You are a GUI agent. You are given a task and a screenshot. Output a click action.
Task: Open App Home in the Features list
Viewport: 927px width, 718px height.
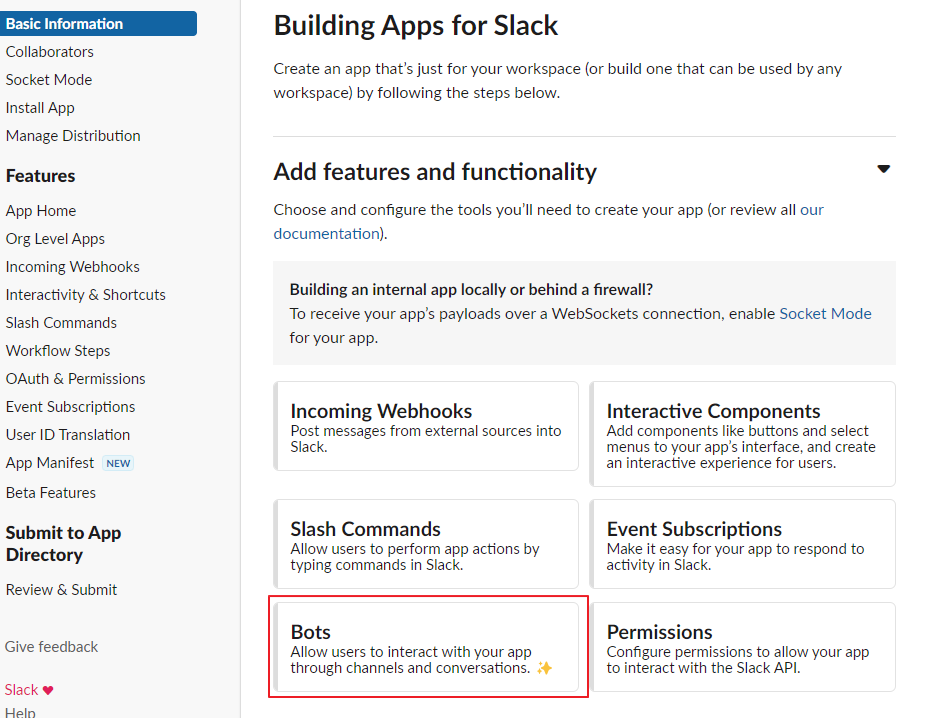[41, 211]
